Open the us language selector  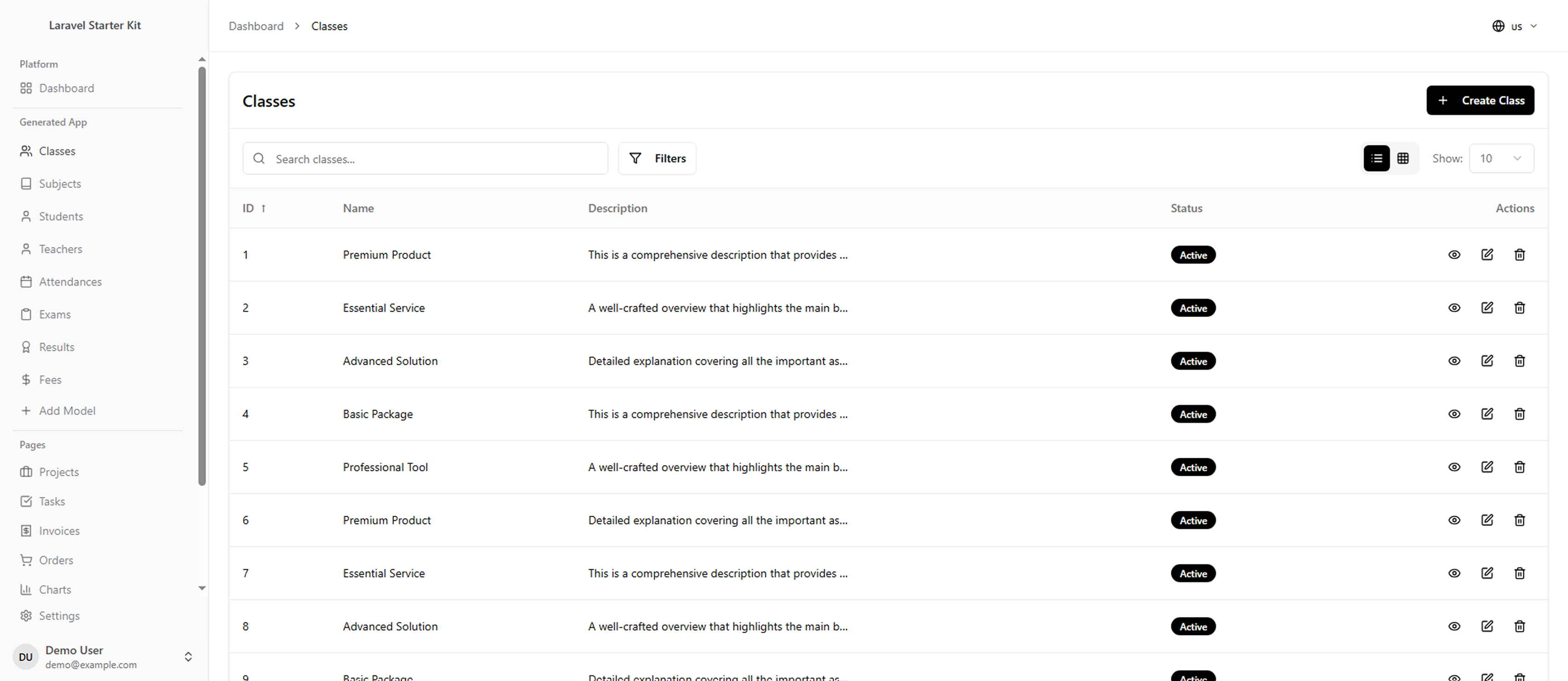pos(1515,26)
